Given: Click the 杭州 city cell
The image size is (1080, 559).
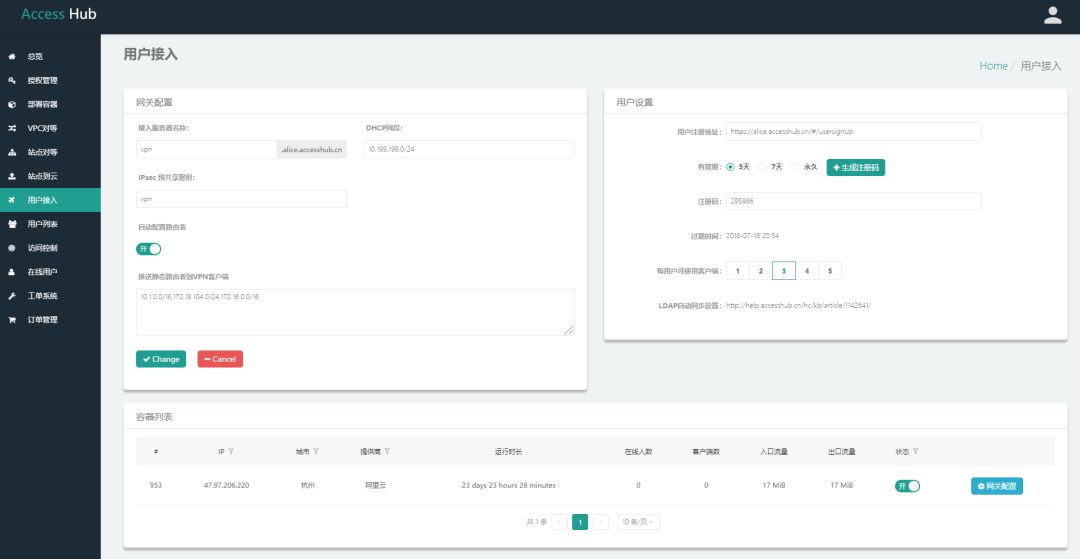Looking at the screenshot, I should coord(307,485).
